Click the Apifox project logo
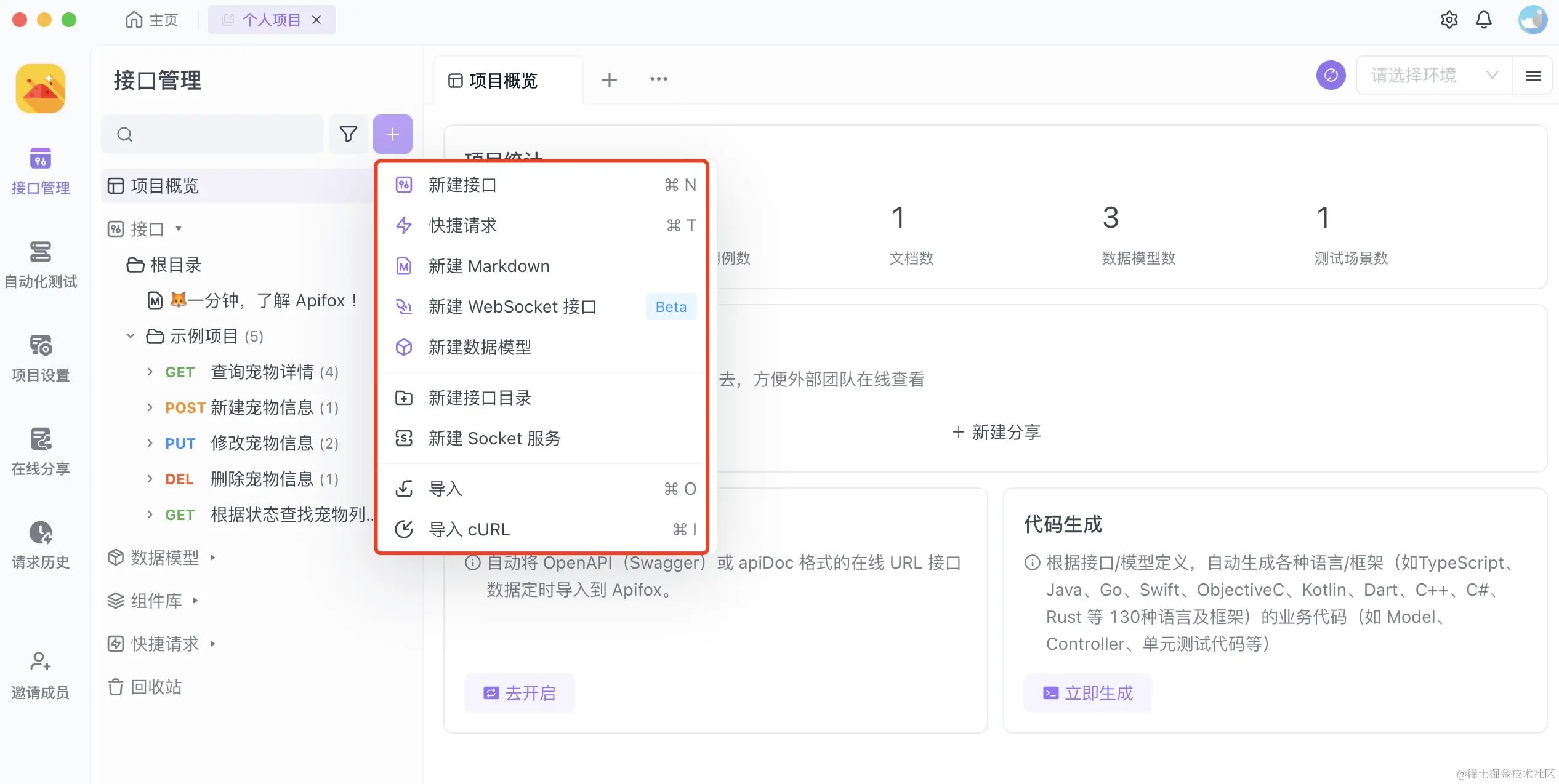The width and height of the screenshot is (1559, 784). 41,89
